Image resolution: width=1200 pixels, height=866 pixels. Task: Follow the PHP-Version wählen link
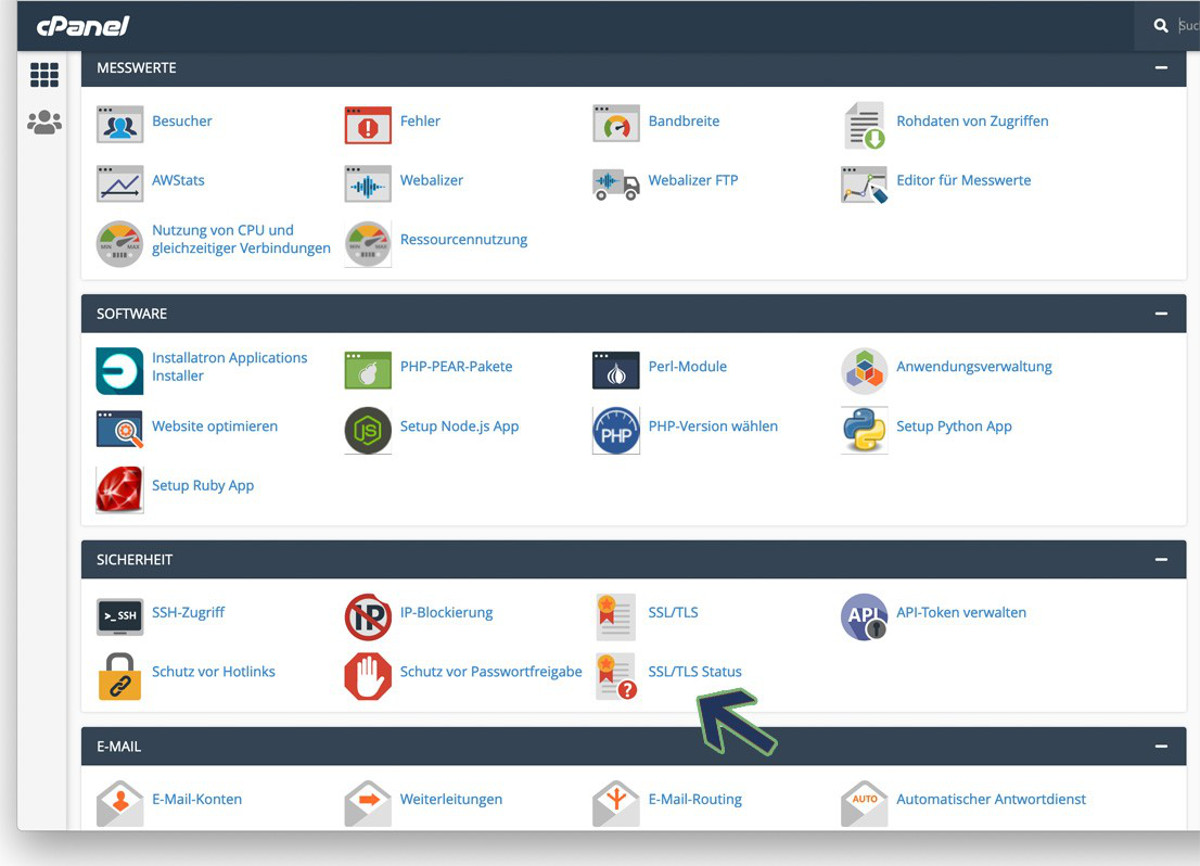[x=713, y=426]
